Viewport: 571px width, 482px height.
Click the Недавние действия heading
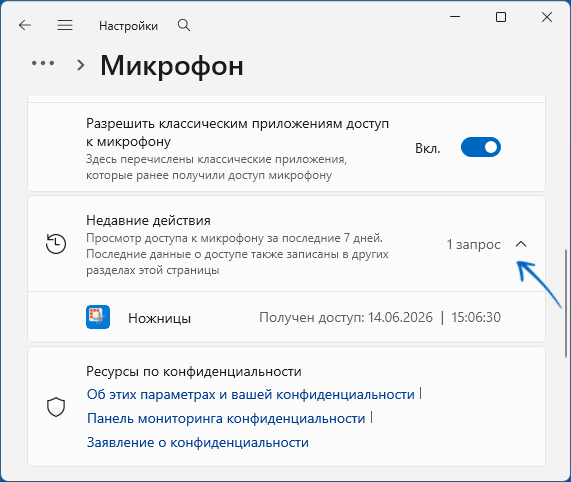point(148,221)
